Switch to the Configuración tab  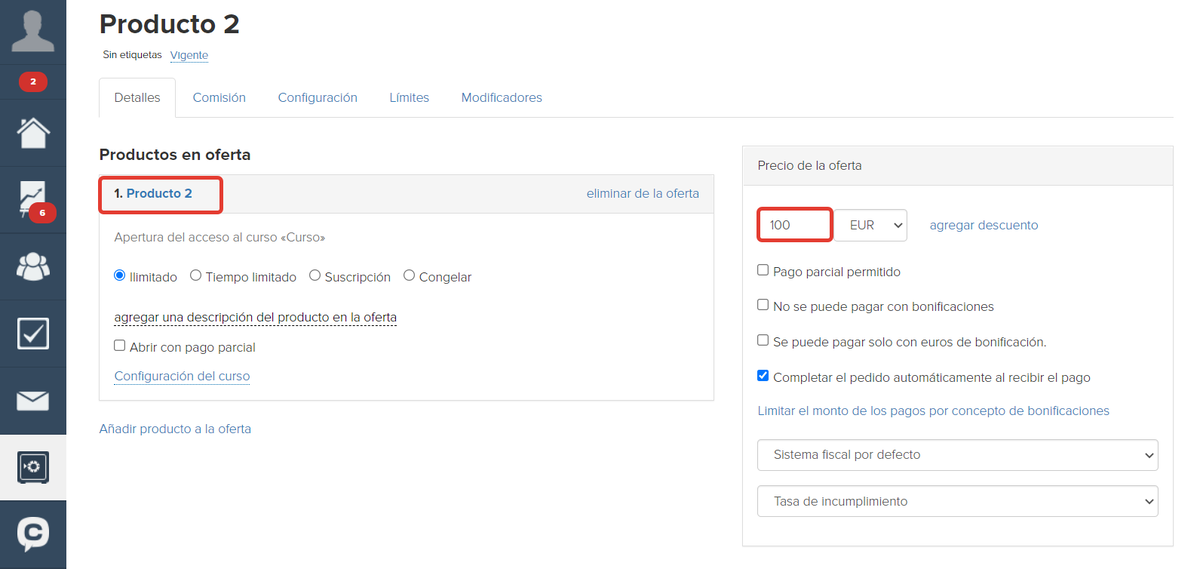pyautogui.click(x=318, y=98)
